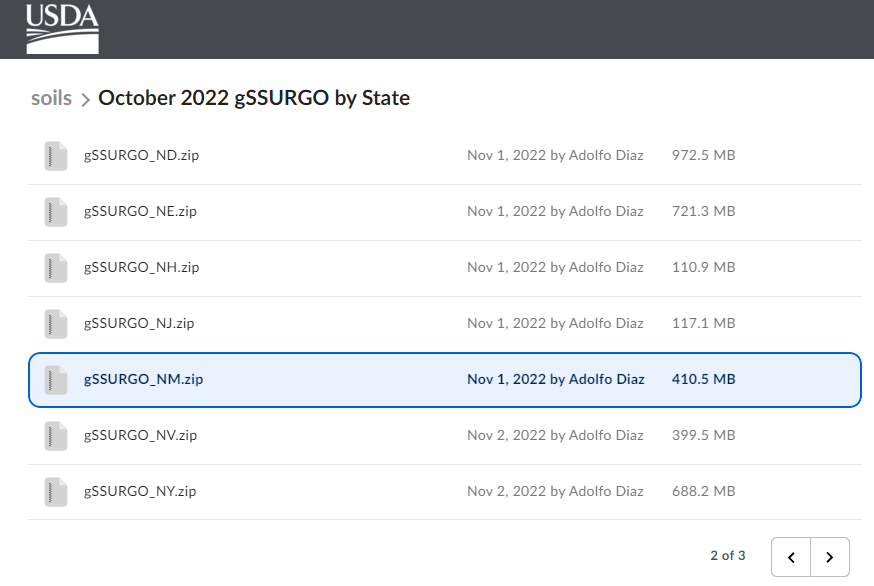Click the October 2022 gSSURGO by State title
Image resolution: width=874 pixels, height=586 pixels.
click(254, 98)
